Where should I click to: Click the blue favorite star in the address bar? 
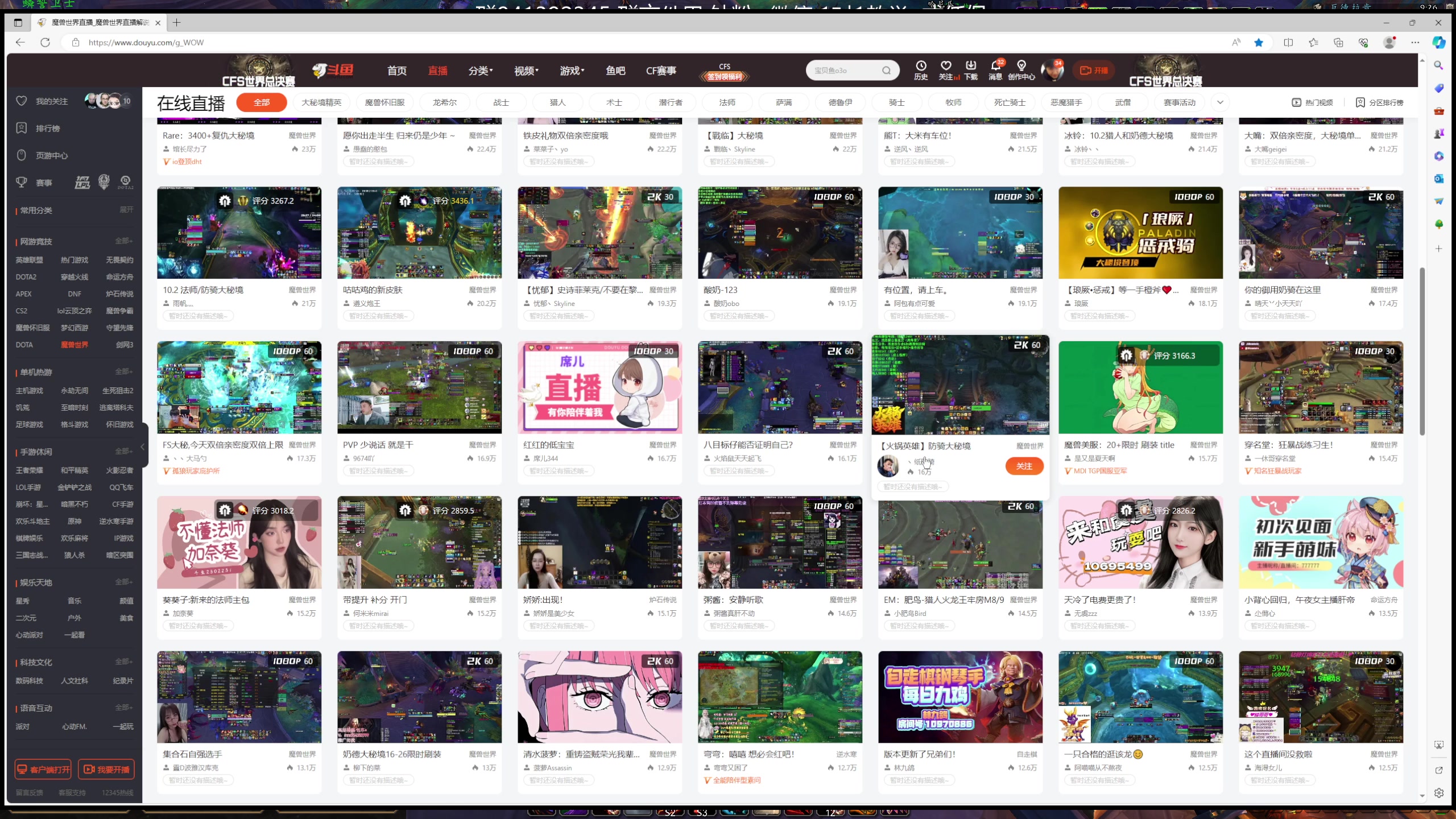(x=1259, y=42)
